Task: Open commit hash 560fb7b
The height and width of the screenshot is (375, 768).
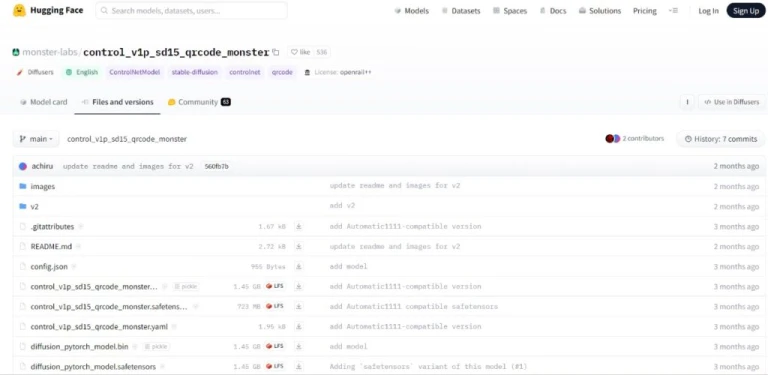Action: coord(216,166)
